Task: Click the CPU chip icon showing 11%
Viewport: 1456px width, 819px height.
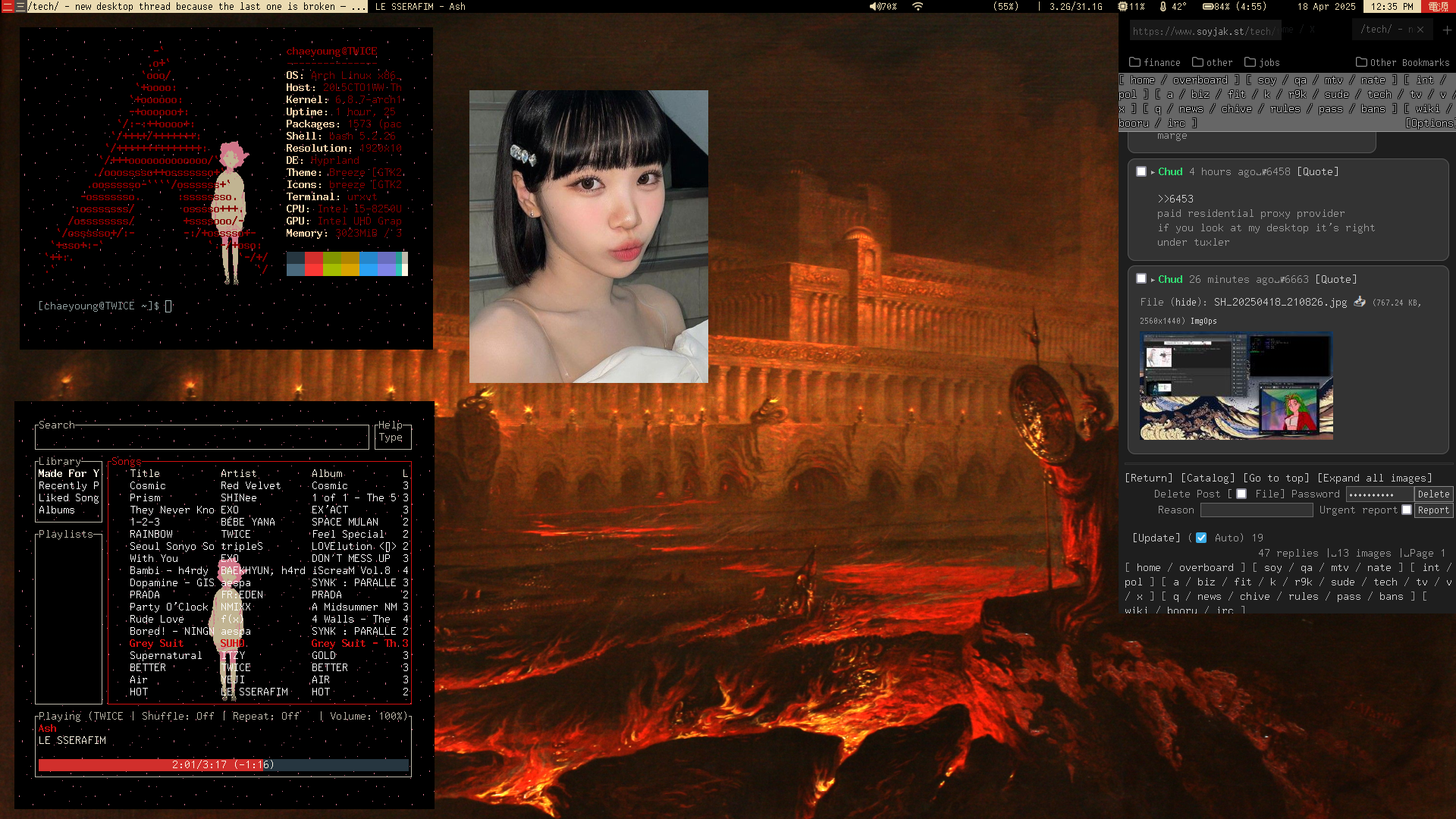Action: tap(1122, 6)
